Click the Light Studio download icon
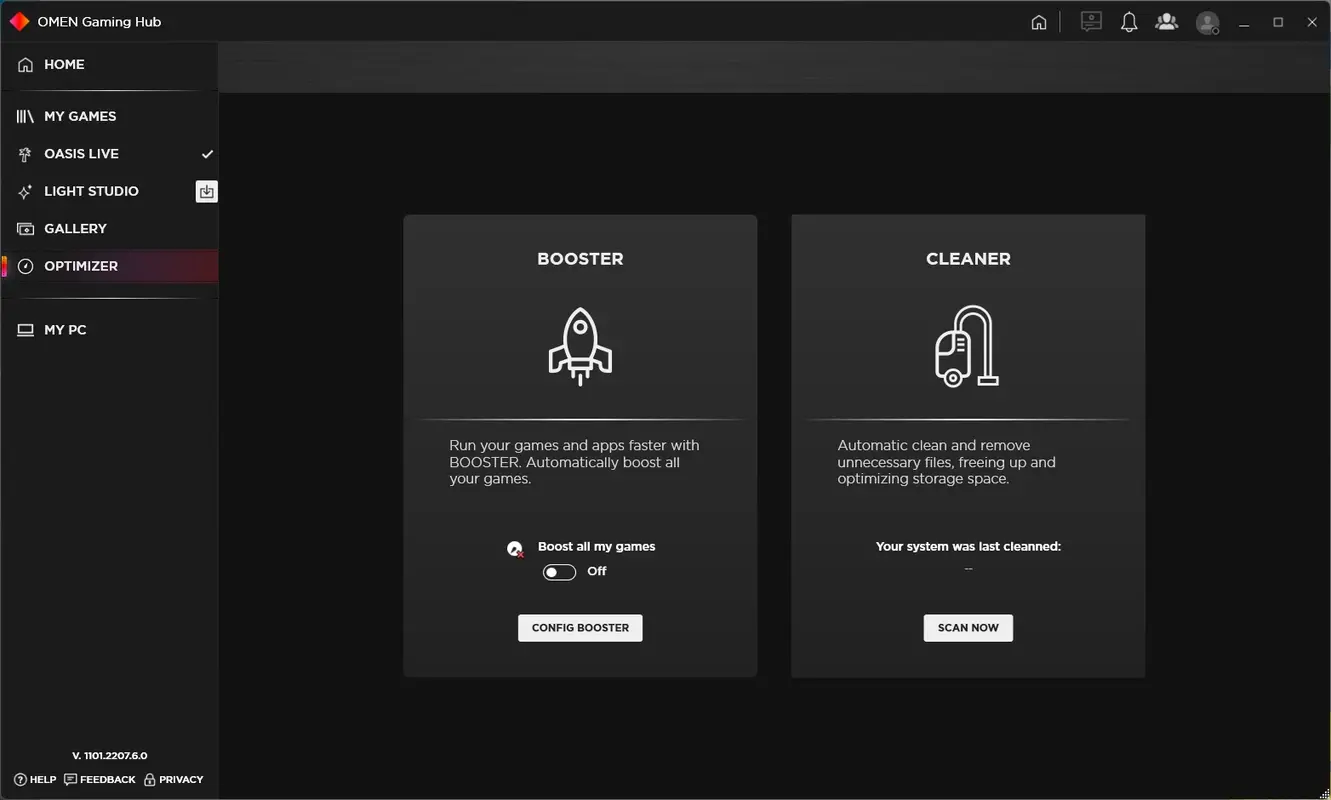The image size is (1331, 800). pos(206,192)
